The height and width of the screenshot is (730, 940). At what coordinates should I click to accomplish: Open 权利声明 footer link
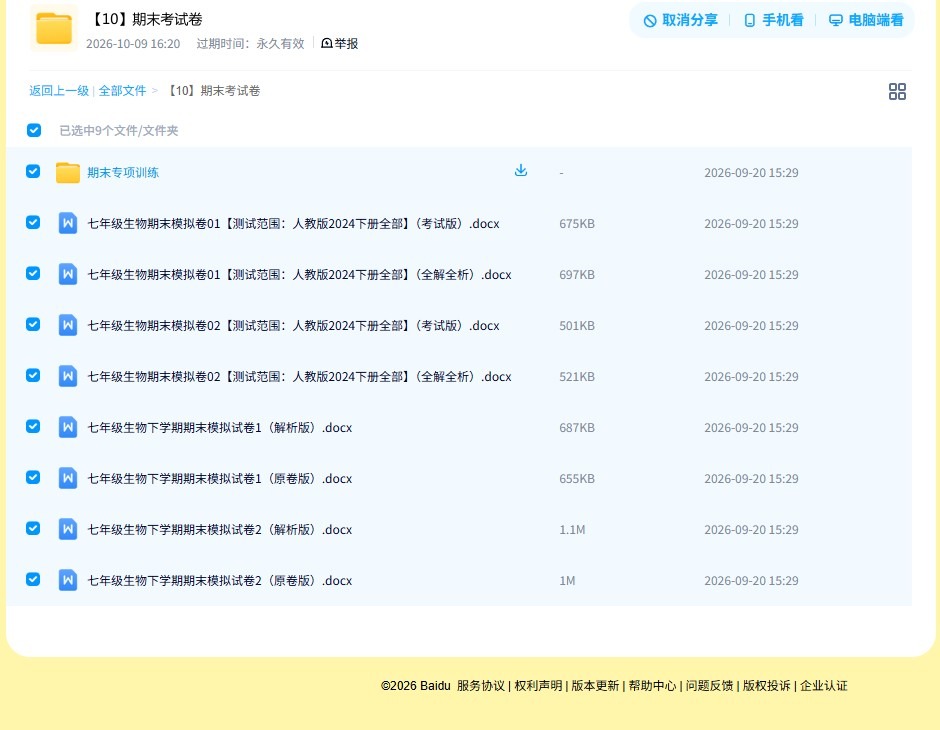point(538,686)
